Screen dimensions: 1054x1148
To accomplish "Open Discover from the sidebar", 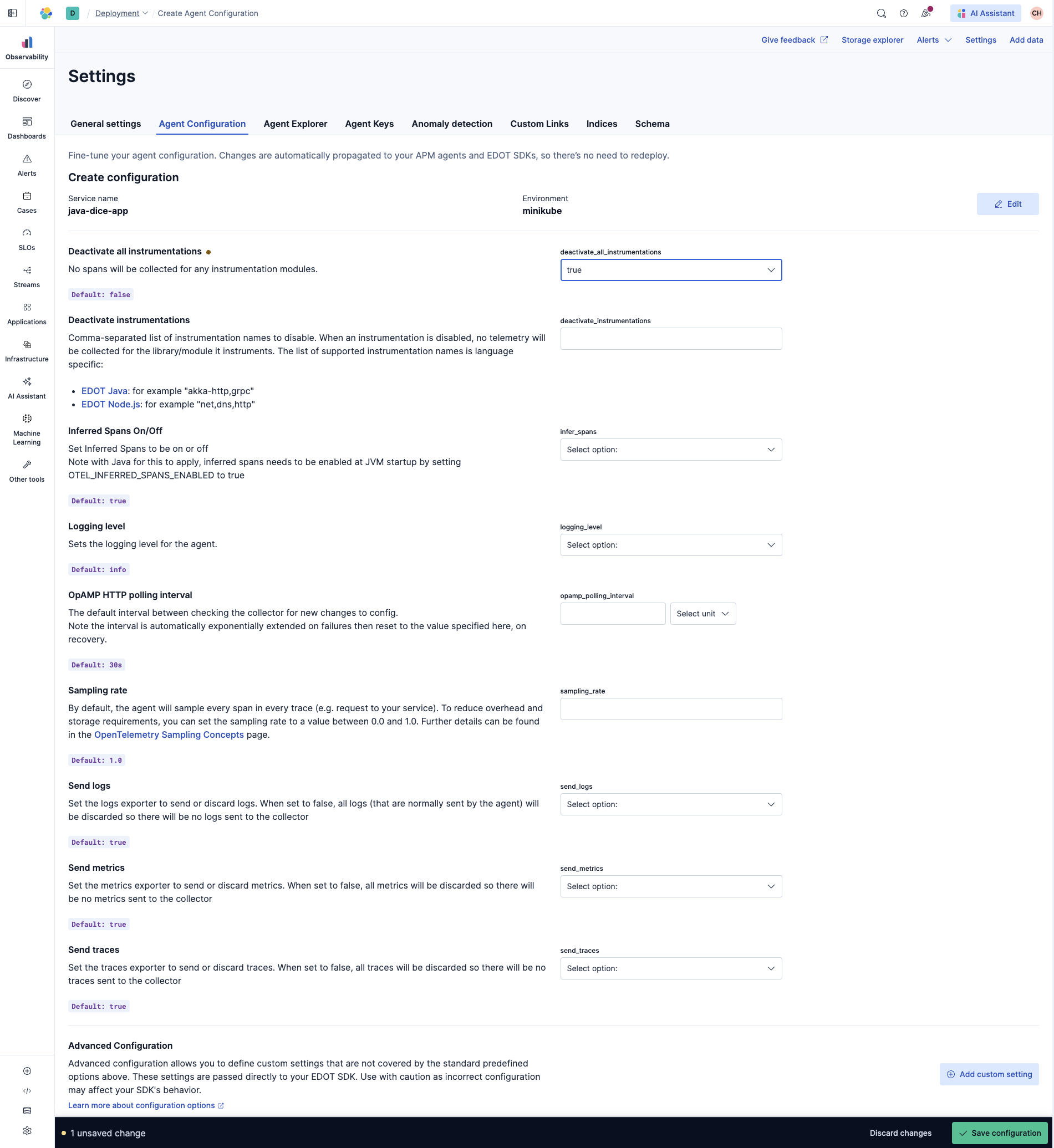I will [x=27, y=91].
